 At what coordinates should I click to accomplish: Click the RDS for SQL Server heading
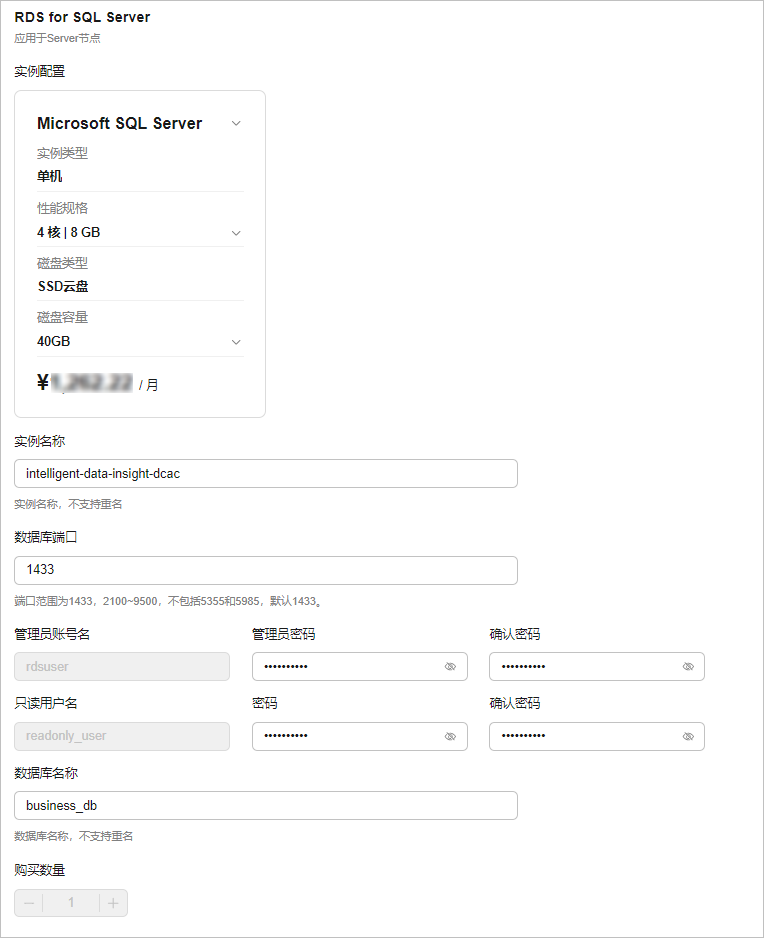click(x=82, y=17)
